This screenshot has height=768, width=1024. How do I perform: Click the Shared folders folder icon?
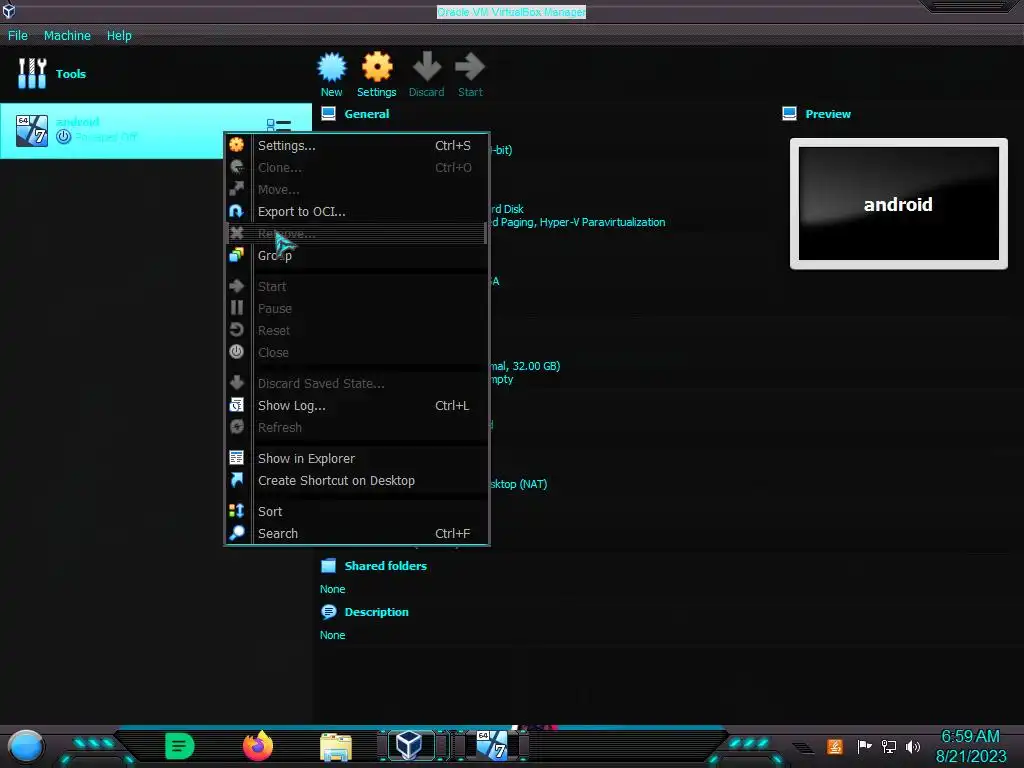[328, 566]
